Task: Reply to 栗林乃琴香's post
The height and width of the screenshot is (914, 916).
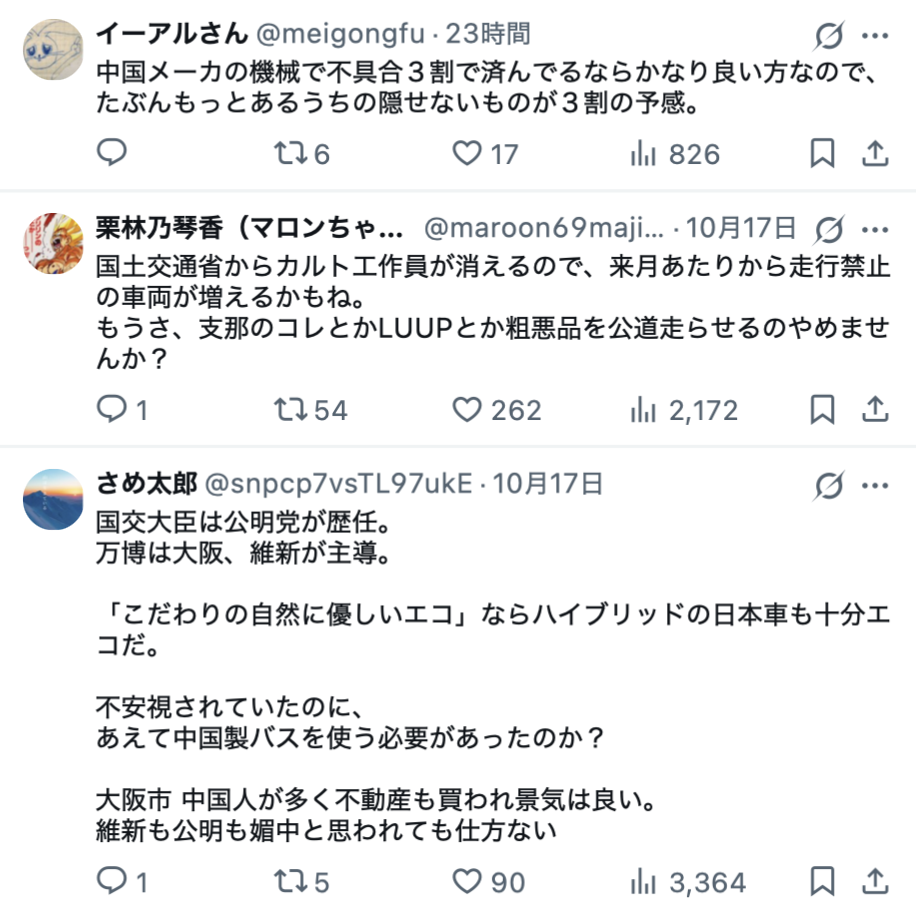Action: coord(112,409)
